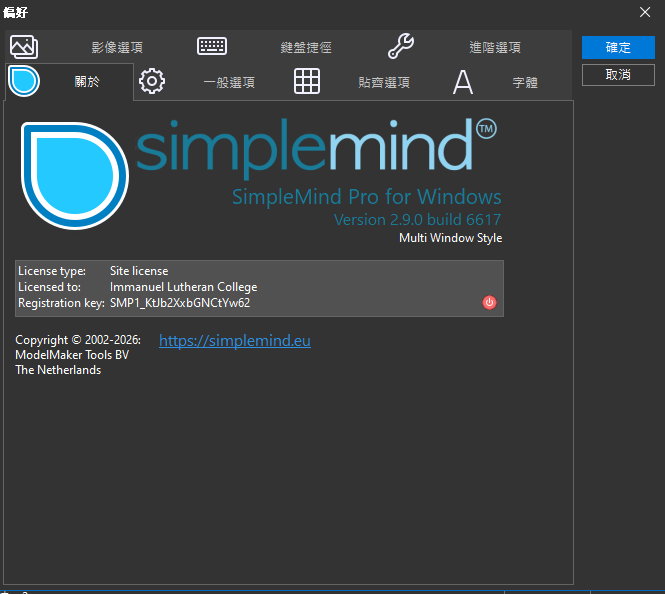This screenshot has height=594, width=665.
Task: Click the About tab's SimpleMind droplet icon
Action: [24, 82]
